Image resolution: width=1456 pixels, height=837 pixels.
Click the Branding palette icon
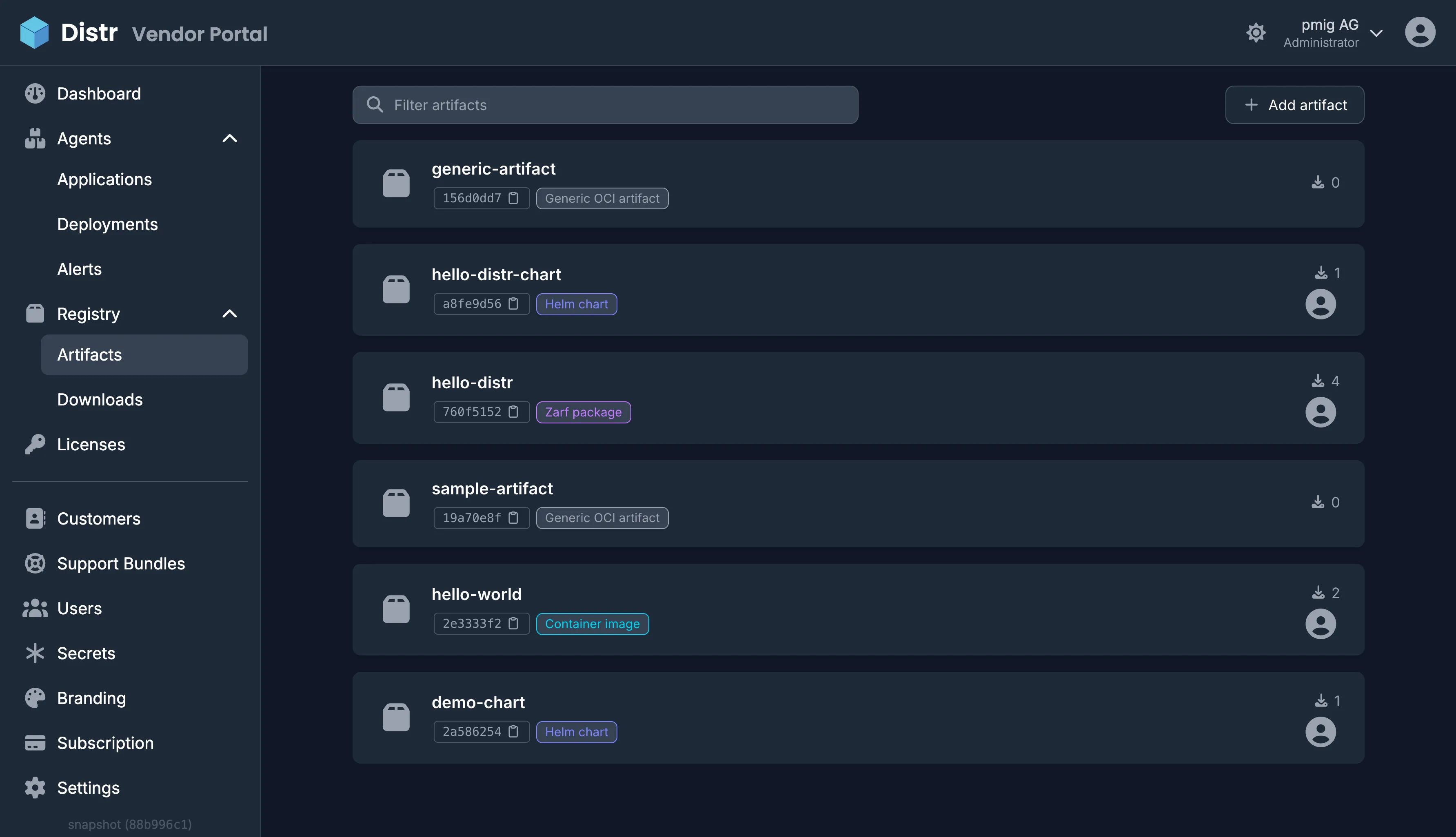35,698
